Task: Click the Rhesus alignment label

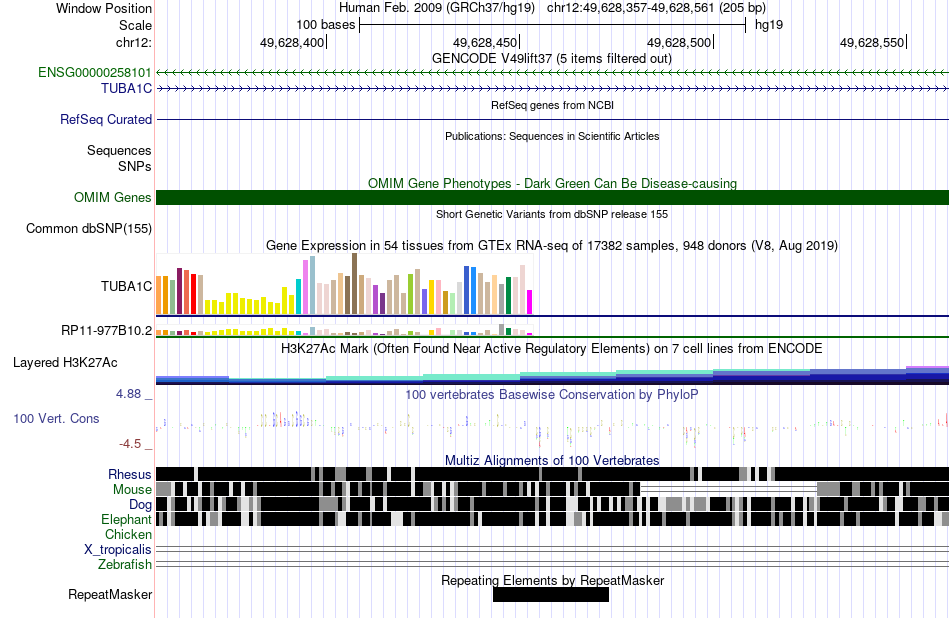Action: point(130,474)
